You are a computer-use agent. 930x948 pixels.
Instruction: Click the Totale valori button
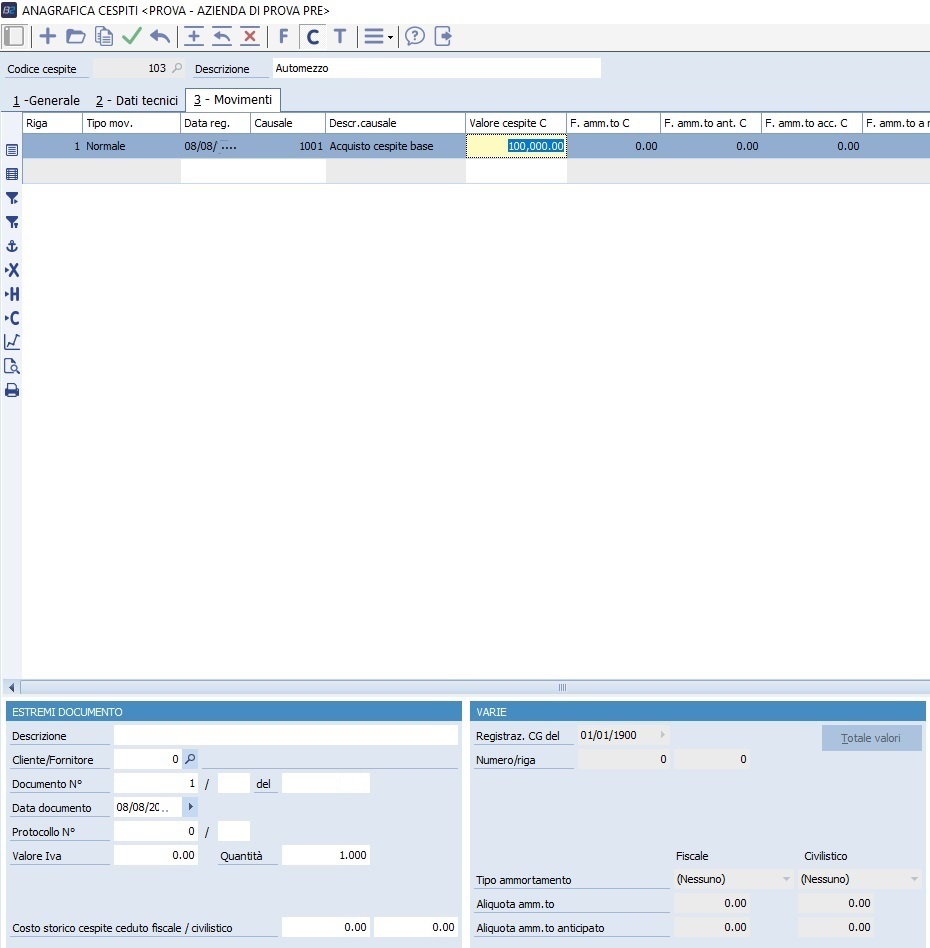coord(871,739)
